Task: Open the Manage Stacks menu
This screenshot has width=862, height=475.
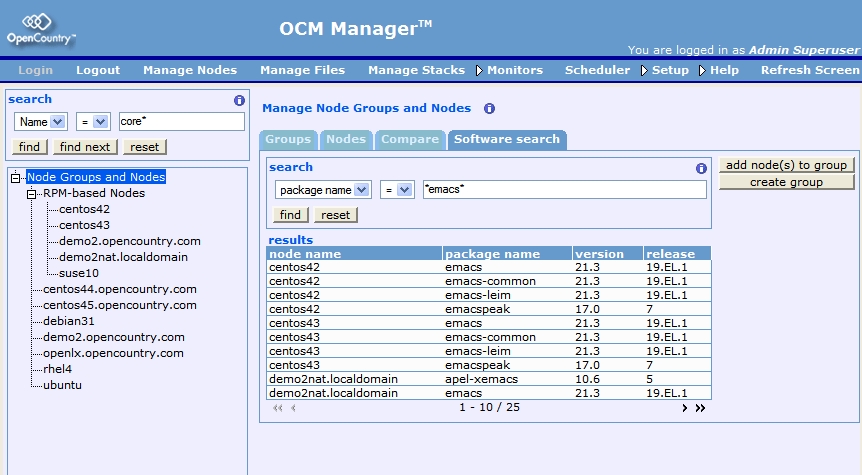Action: tap(416, 70)
